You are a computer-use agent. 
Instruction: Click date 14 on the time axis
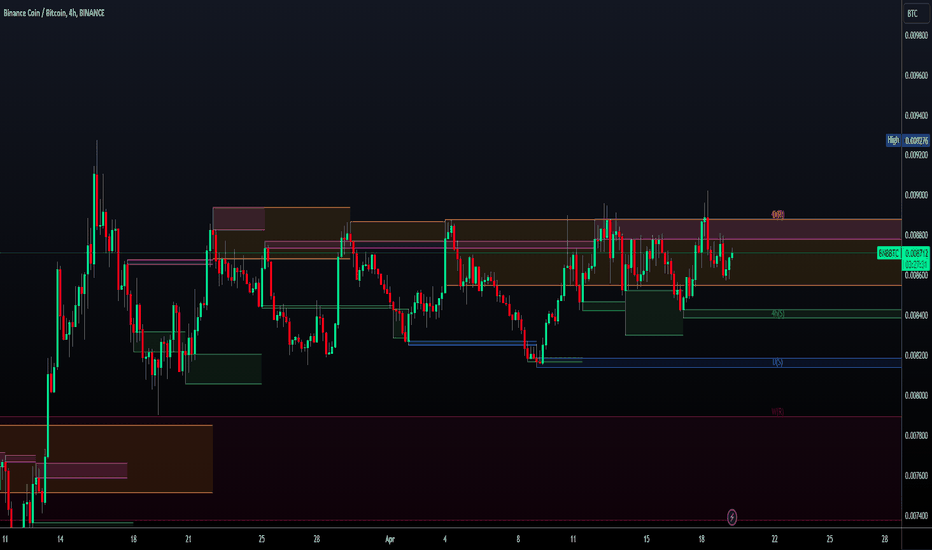pos(60,539)
